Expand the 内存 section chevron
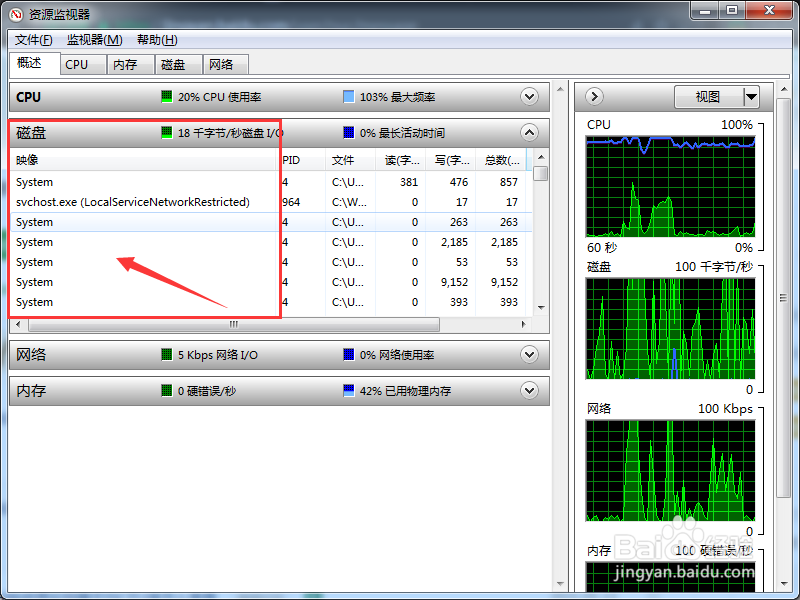This screenshot has width=800, height=600. [x=529, y=390]
